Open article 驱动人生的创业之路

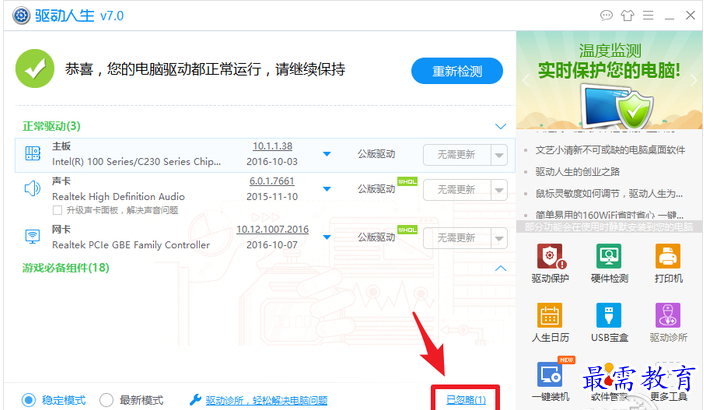point(577,172)
